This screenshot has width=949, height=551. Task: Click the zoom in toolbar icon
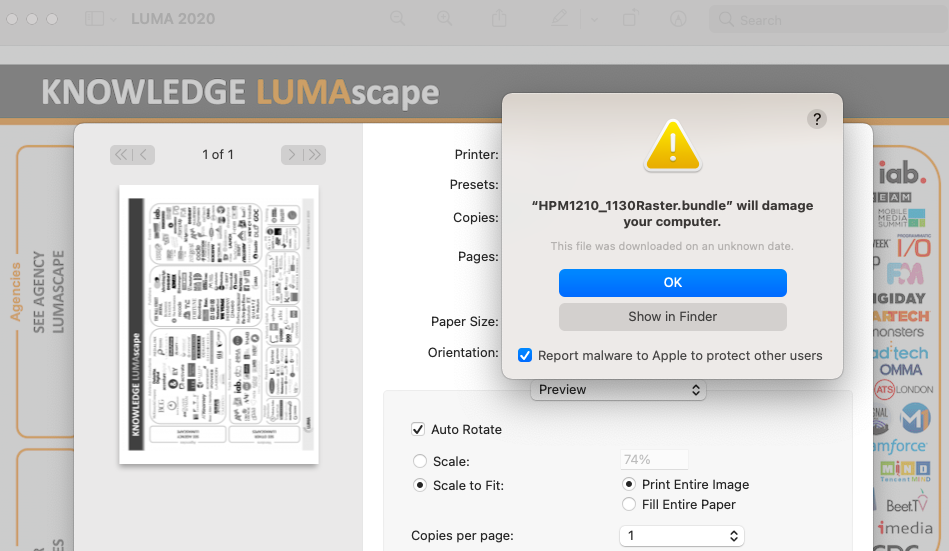tap(445, 19)
